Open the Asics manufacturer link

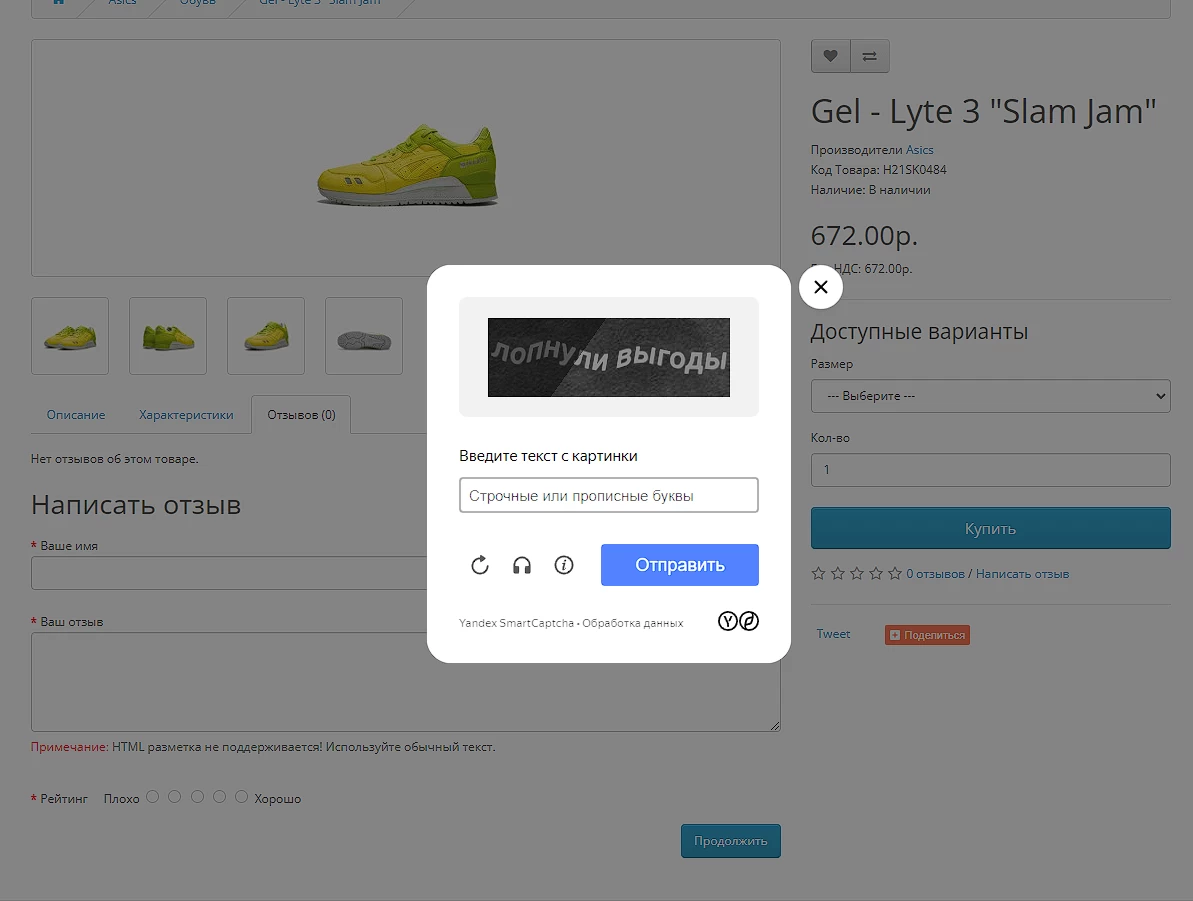click(919, 150)
